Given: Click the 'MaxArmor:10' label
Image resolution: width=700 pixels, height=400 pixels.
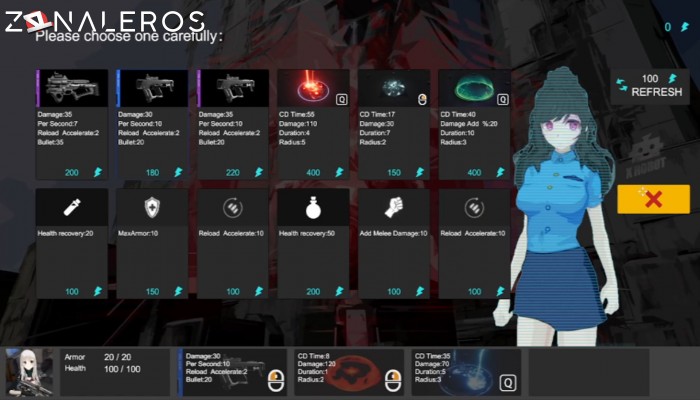Looking at the screenshot, I should pyautogui.click(x=138, y=233).
